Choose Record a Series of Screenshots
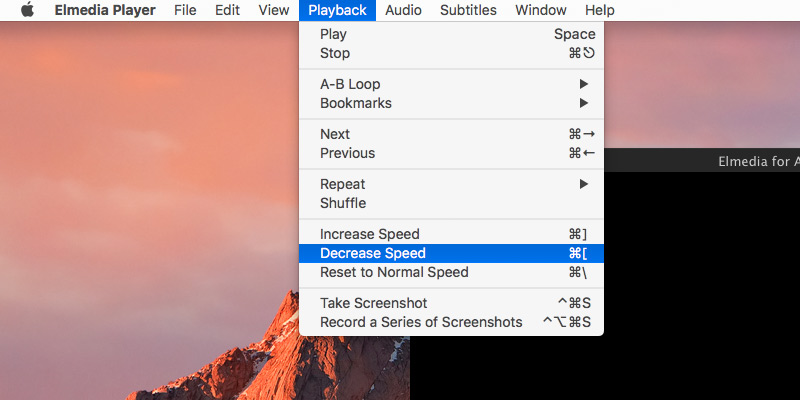The height and width of the screenshot is (400, 800). pos(451,322)
